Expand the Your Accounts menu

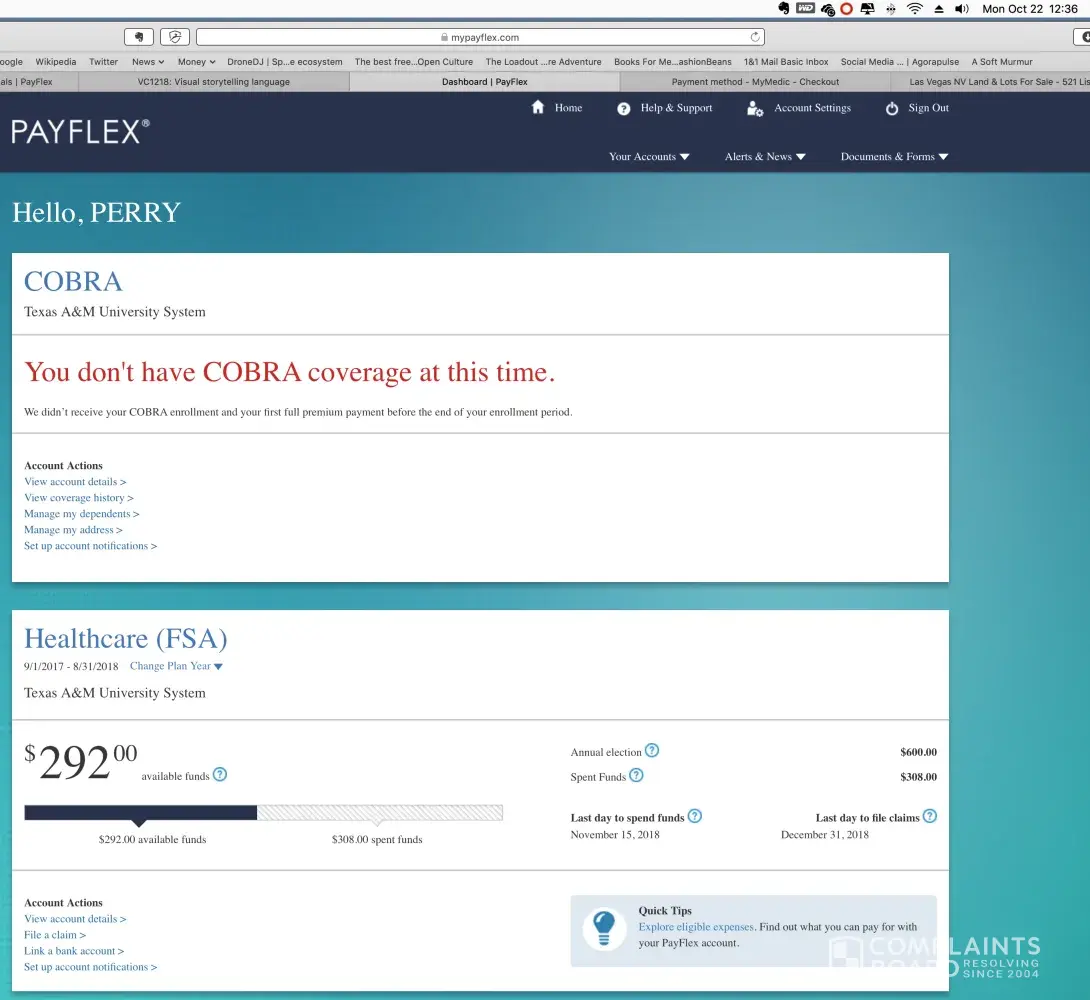tap(649, 156)
